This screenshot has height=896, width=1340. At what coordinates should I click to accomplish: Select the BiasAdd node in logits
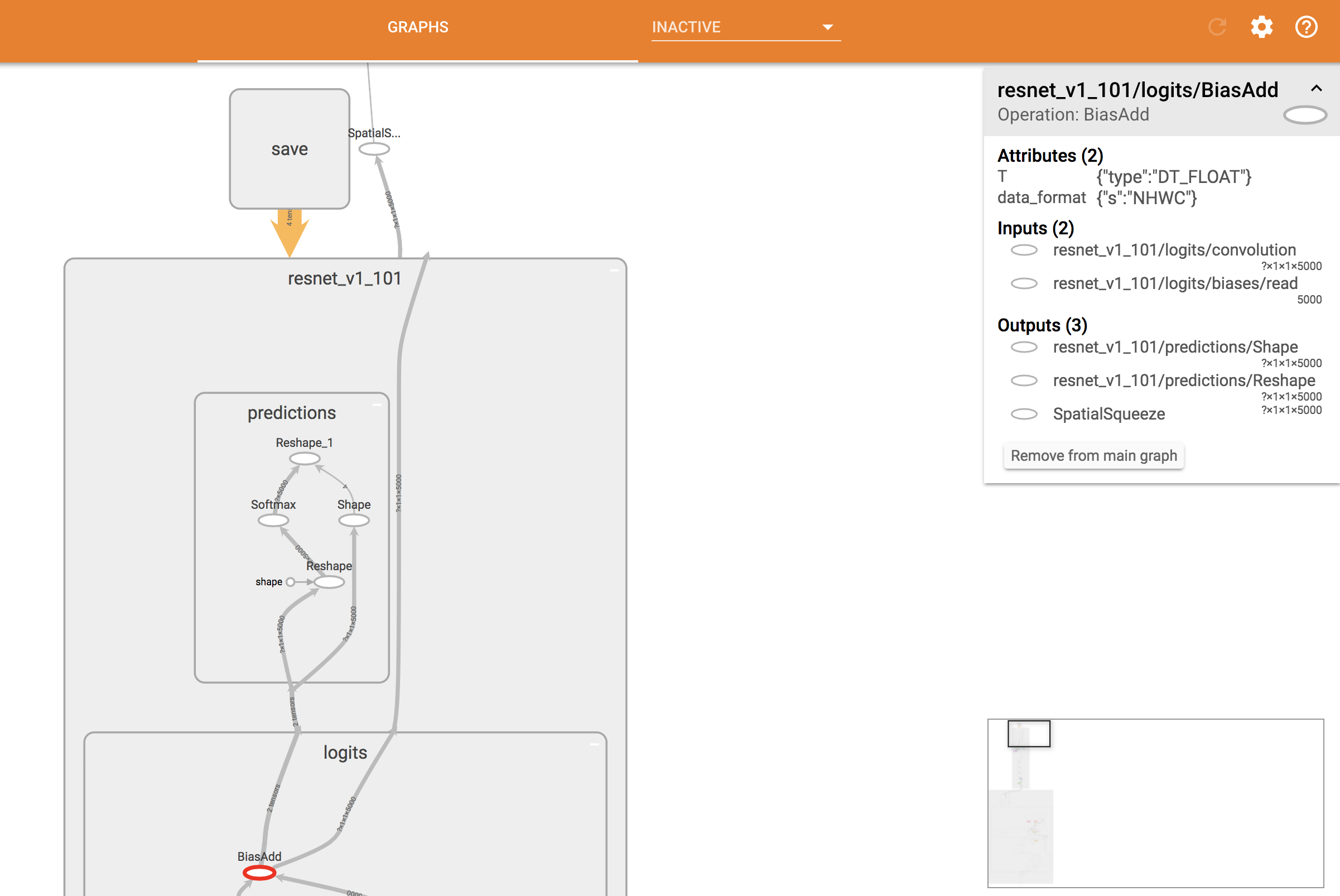tap(260, 873)
